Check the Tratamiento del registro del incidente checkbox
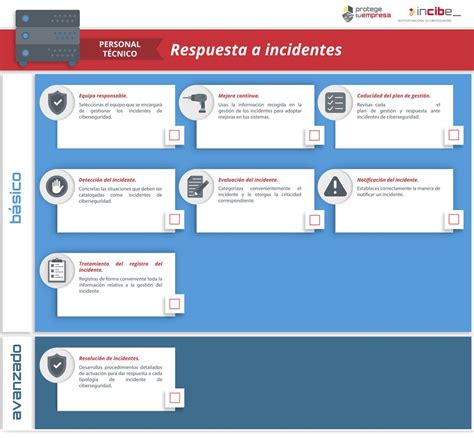This screenshot has height=438, width=474. pyautogui.click(x=174, y=304)
